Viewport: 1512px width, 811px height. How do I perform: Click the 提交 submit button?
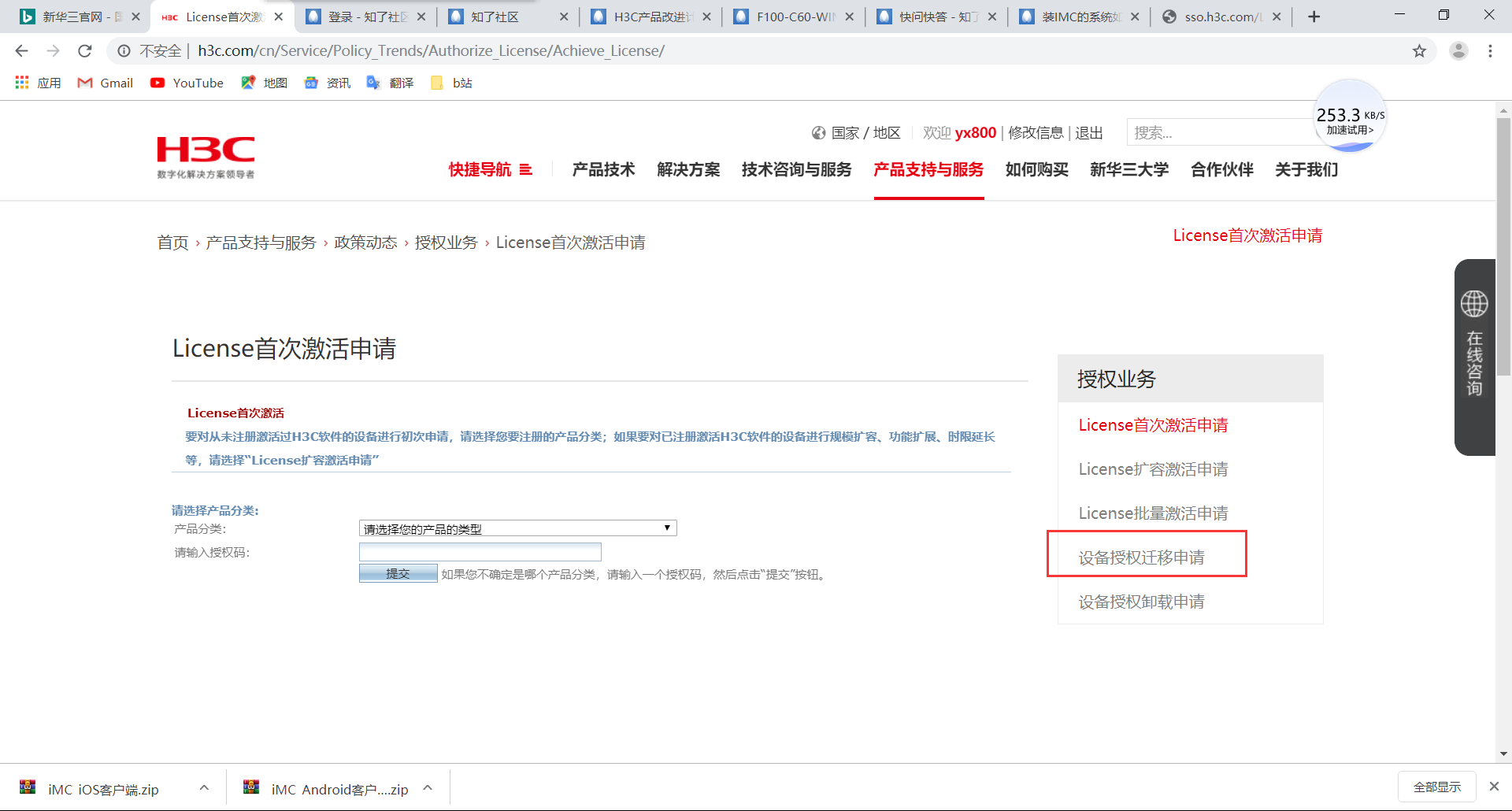click(398, 573)
